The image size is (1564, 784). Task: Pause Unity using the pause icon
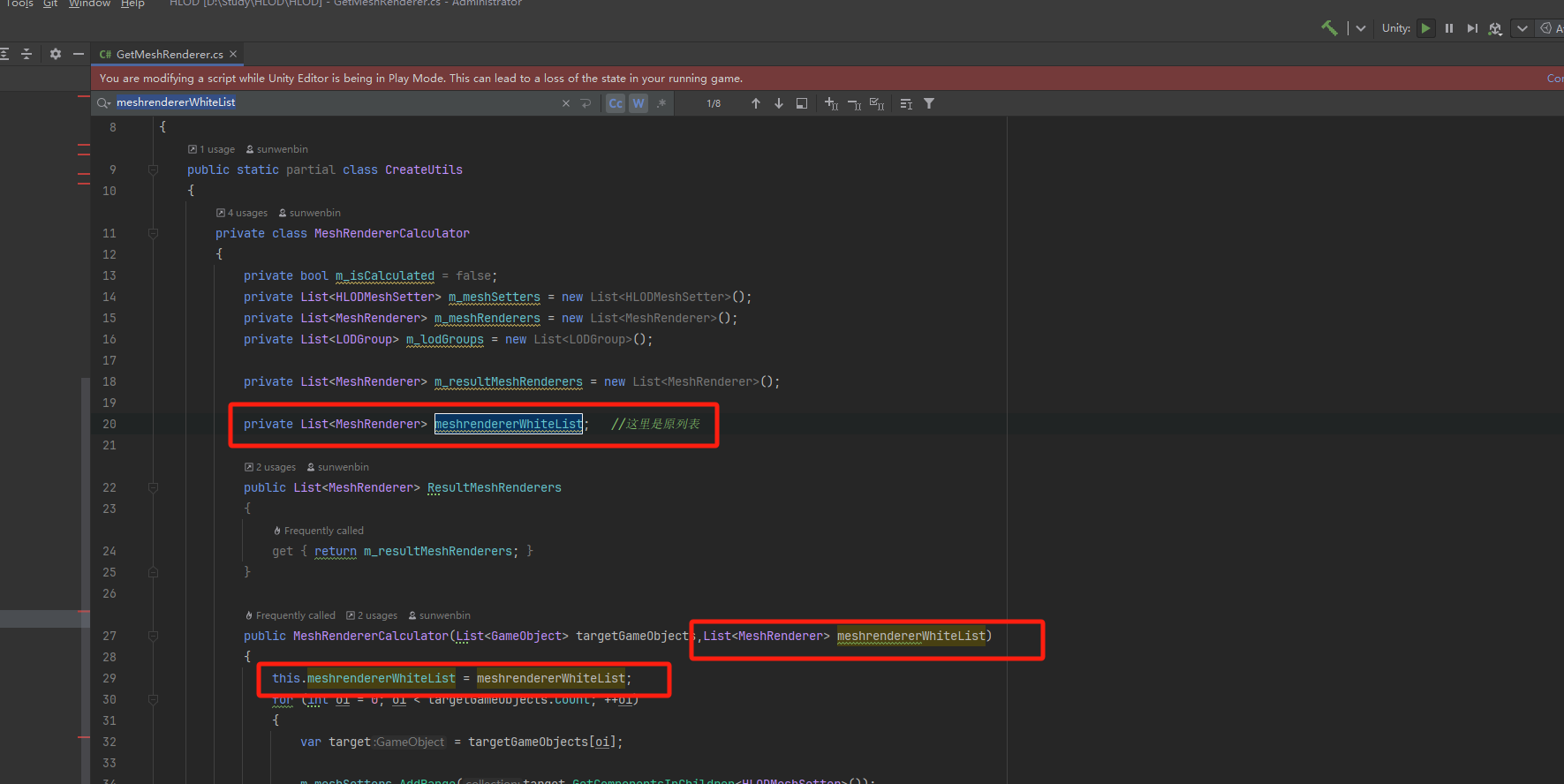coord(1449,28)
